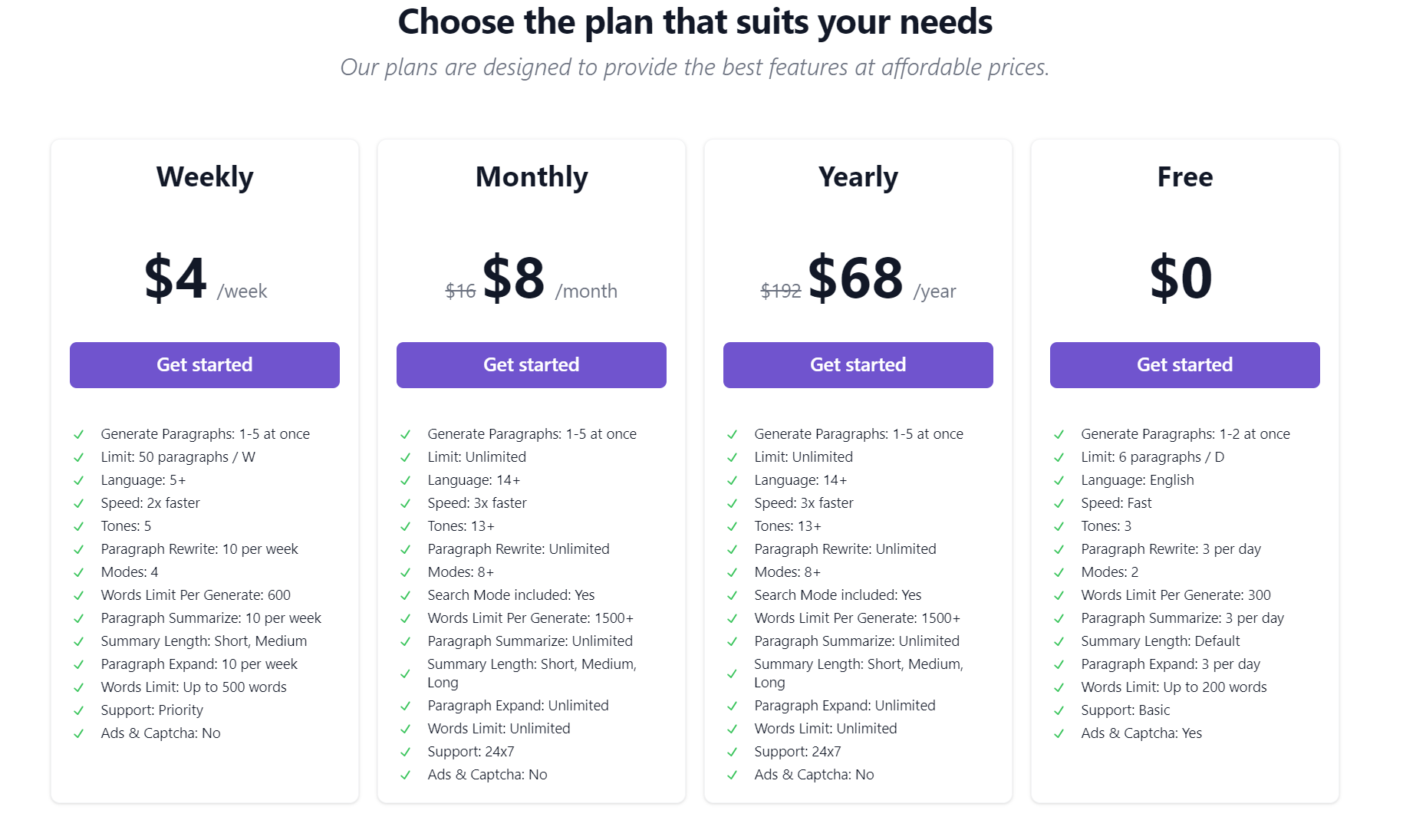Screen dimensions: 1416x840
Task: Click checkmark beside Weekly 'Tones: 5'
Action: [79, 527]
